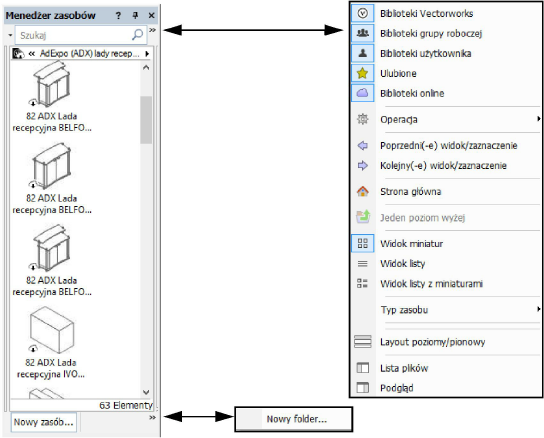Toggle the Ulubione star icon
The width and height of the screenshot is (544, 438).
[x=363, y=73]
